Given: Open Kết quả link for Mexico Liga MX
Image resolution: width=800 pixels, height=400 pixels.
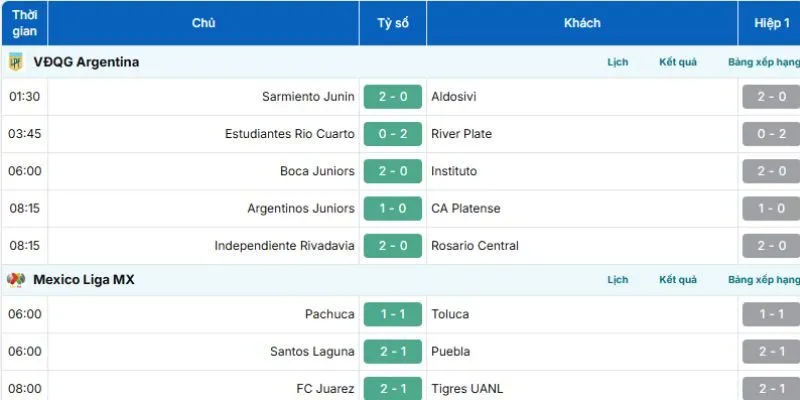Looking at the screenshot, I should coord(678,280).
